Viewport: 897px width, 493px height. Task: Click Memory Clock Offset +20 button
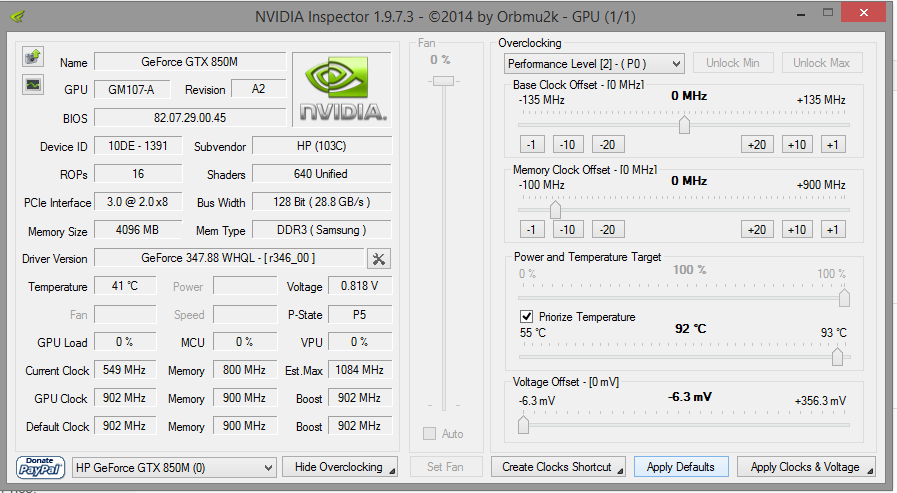(x=757, y=230)
